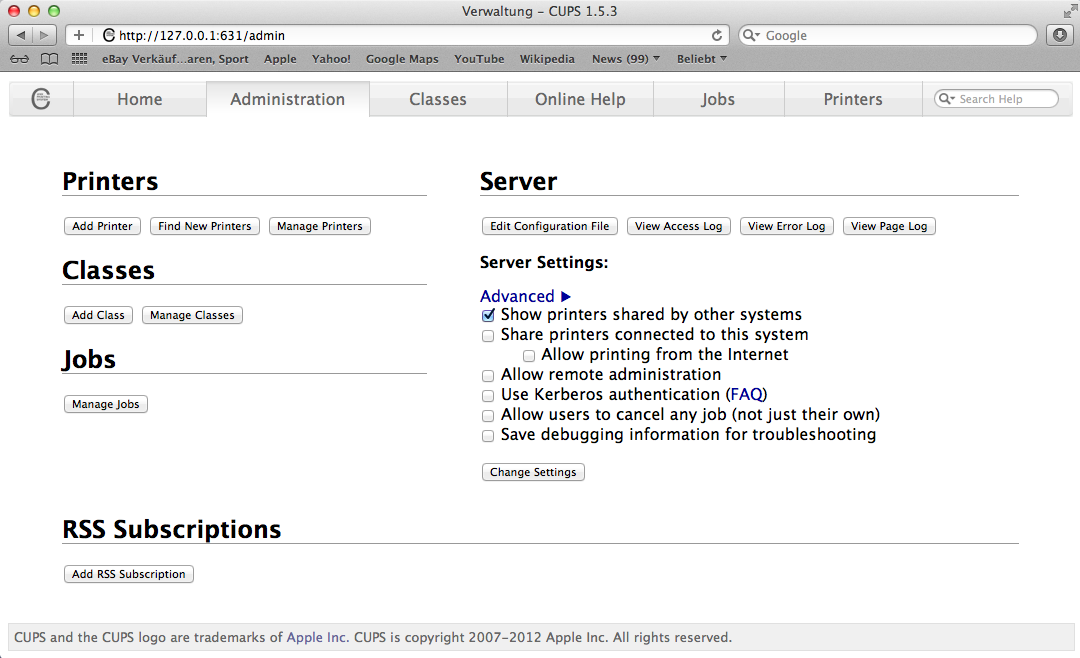The image size is (1080, 658).
Task: Open the Kerberos FAQ link
Action: tap(747, 394)
